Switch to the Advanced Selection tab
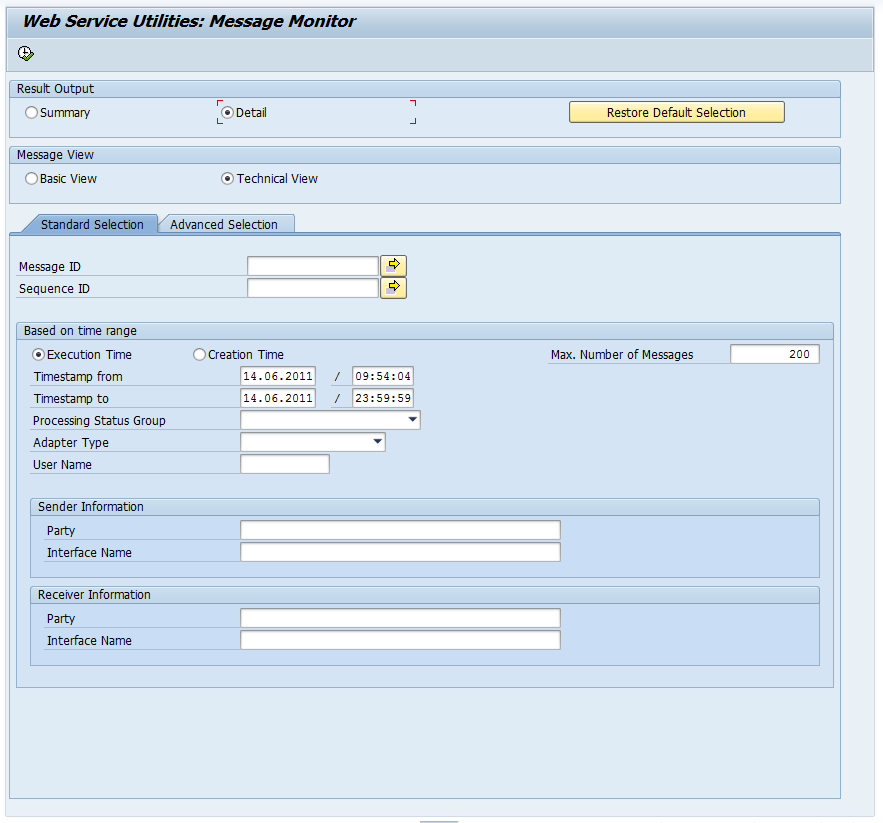 (226, 223)
